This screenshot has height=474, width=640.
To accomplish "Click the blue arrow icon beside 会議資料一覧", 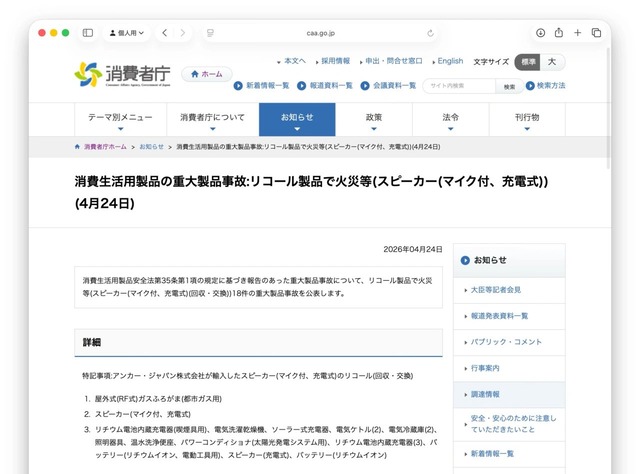I will pyautogui.click(x=365, y=86).
